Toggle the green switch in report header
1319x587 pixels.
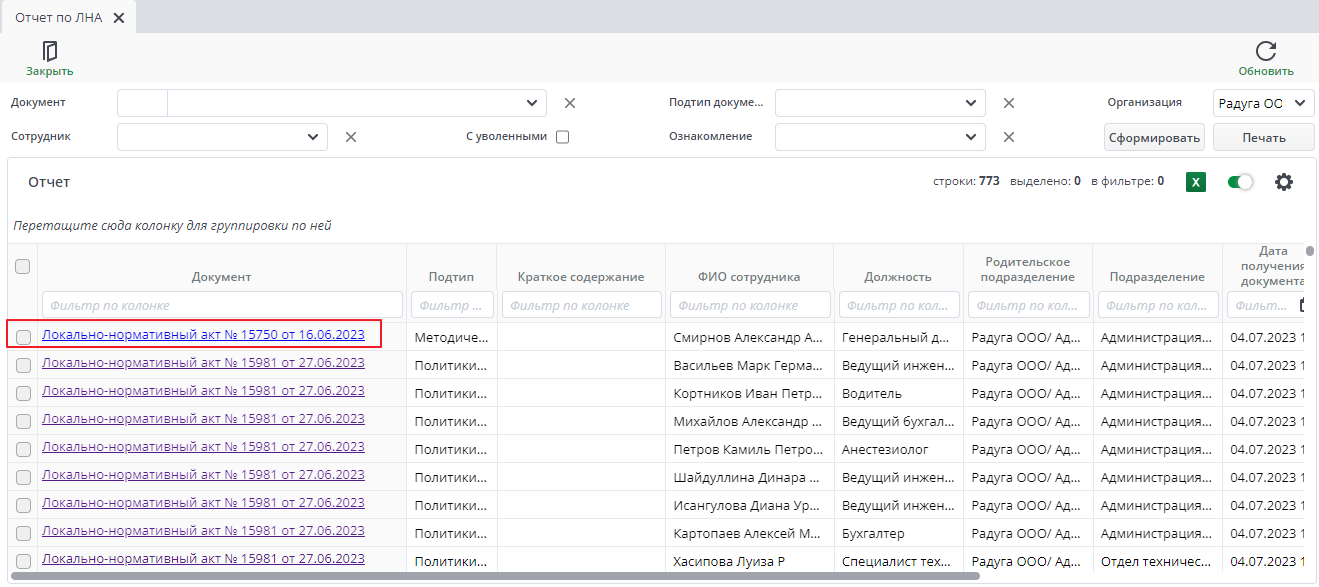(1240, 182)
